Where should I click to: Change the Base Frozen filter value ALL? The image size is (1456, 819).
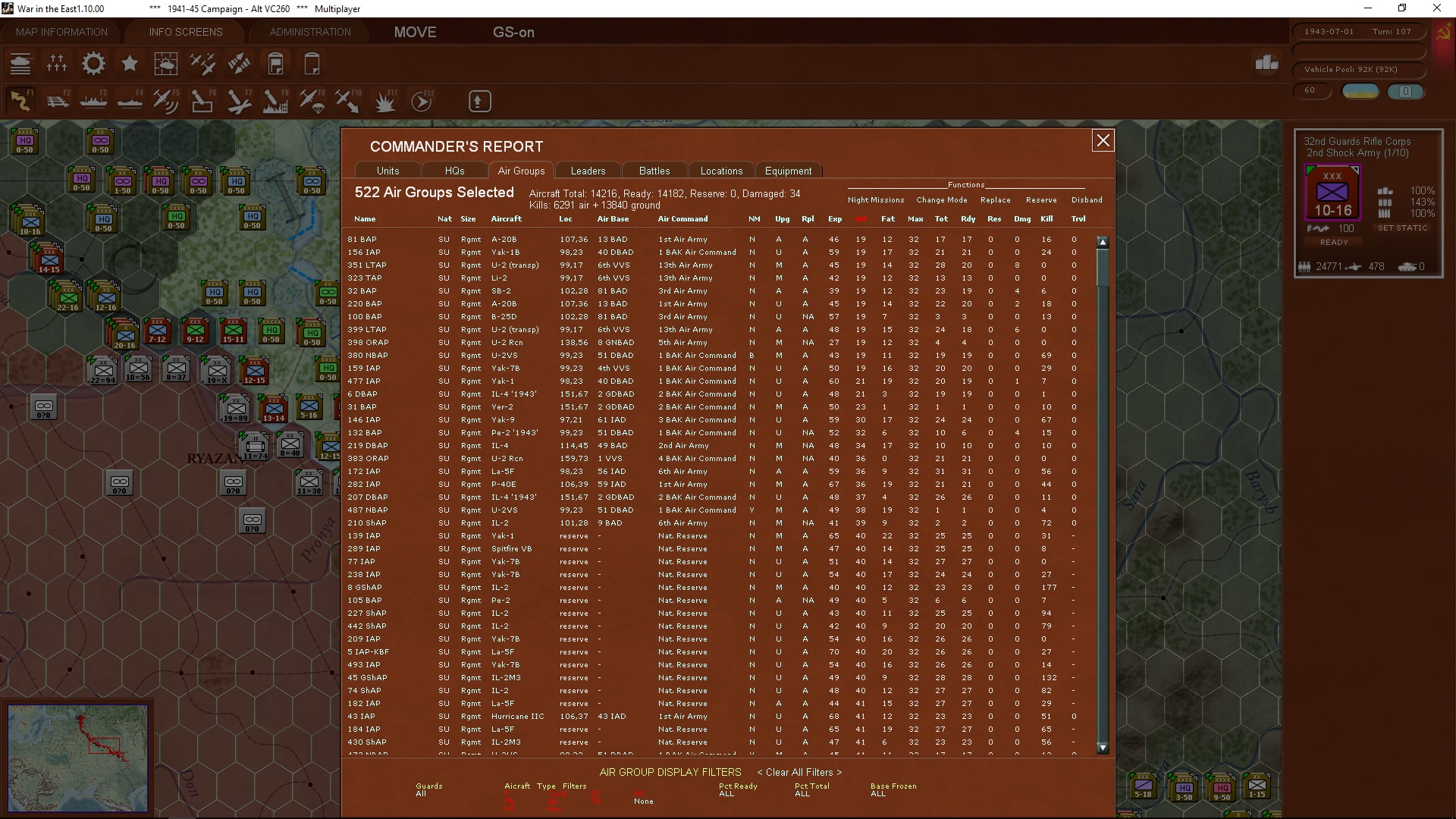coord(878,794)
